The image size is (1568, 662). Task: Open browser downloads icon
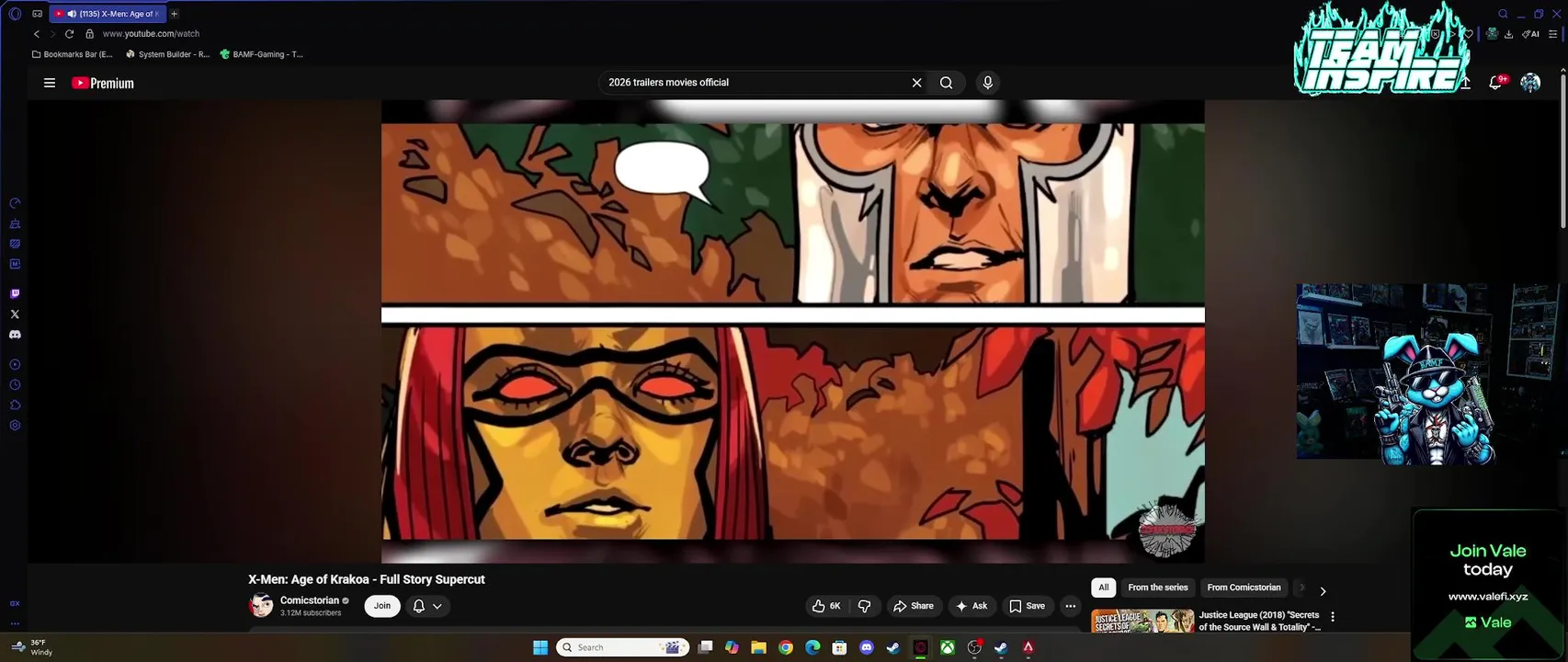point(1509,34)
